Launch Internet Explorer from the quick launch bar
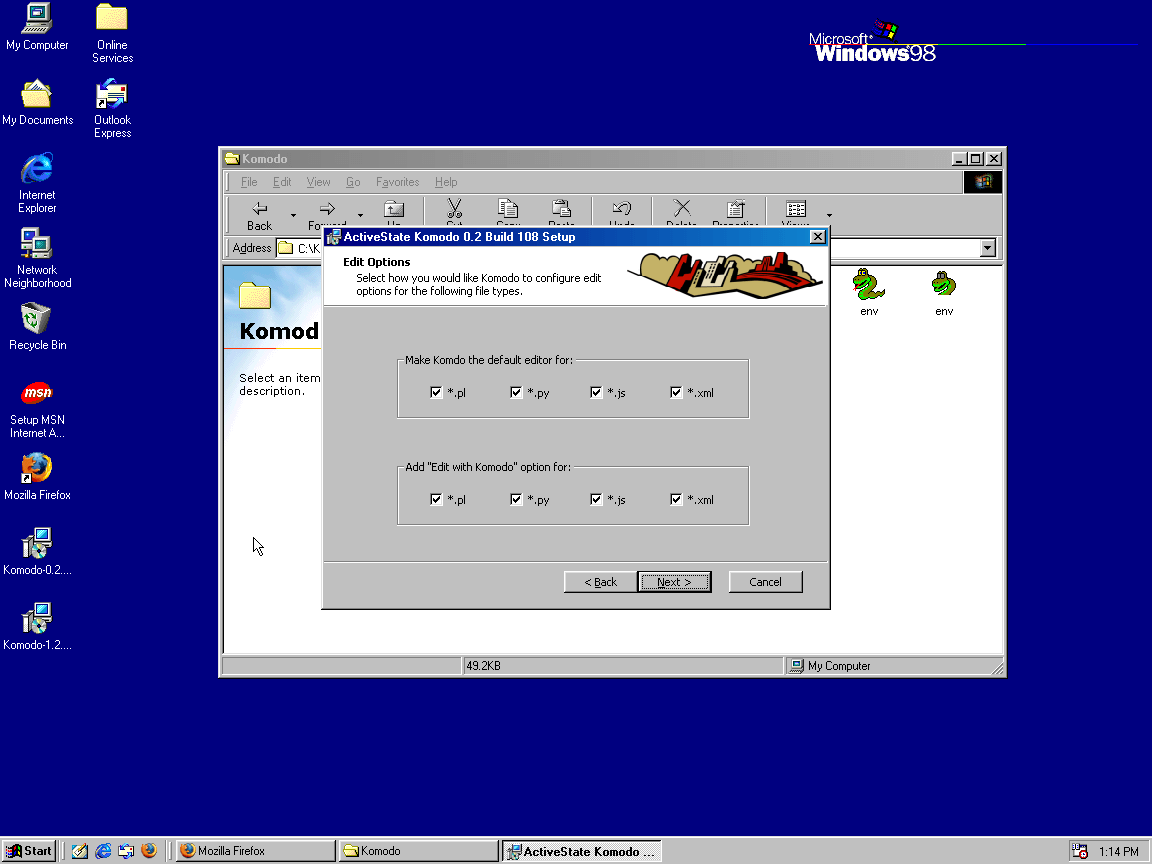The height and width of the screenshot is (864, 1152). point(103,851)
